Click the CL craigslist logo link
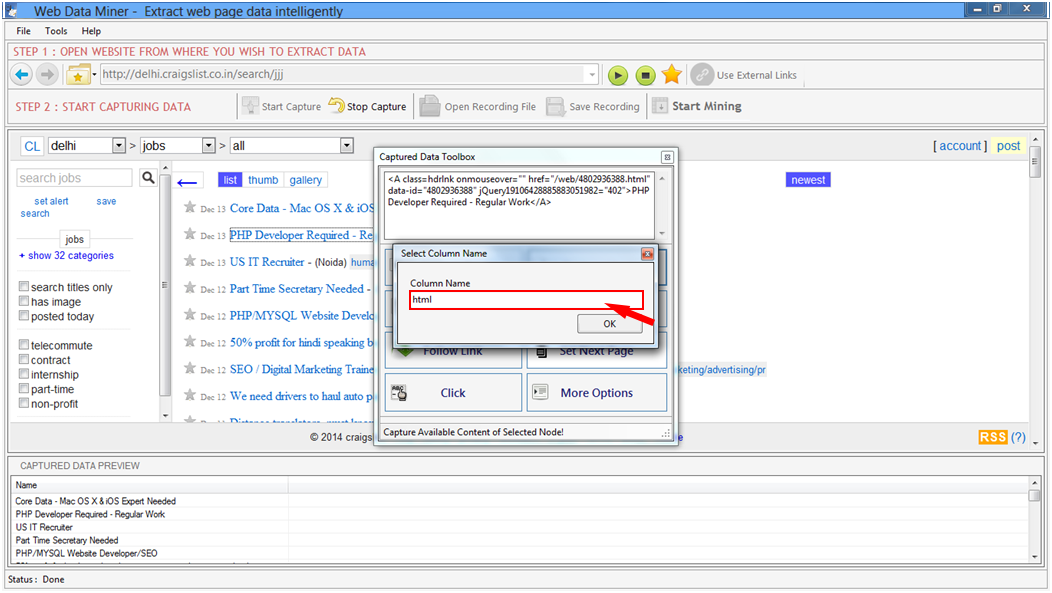 [32, 146]
